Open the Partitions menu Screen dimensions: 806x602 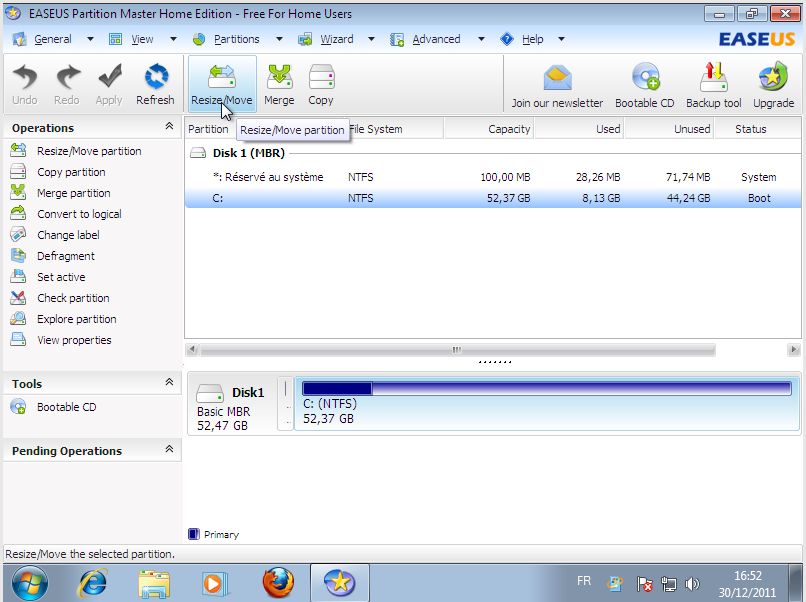point(236,39)
